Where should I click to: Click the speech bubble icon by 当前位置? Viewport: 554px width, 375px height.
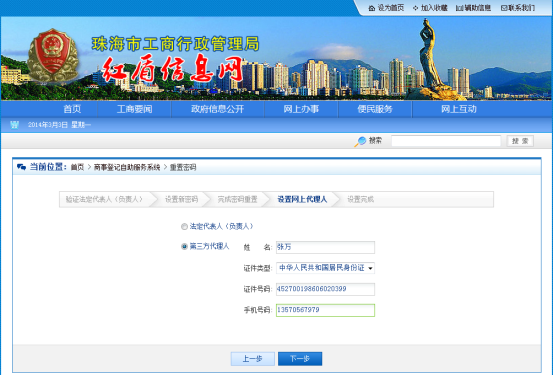coord(22,167)
